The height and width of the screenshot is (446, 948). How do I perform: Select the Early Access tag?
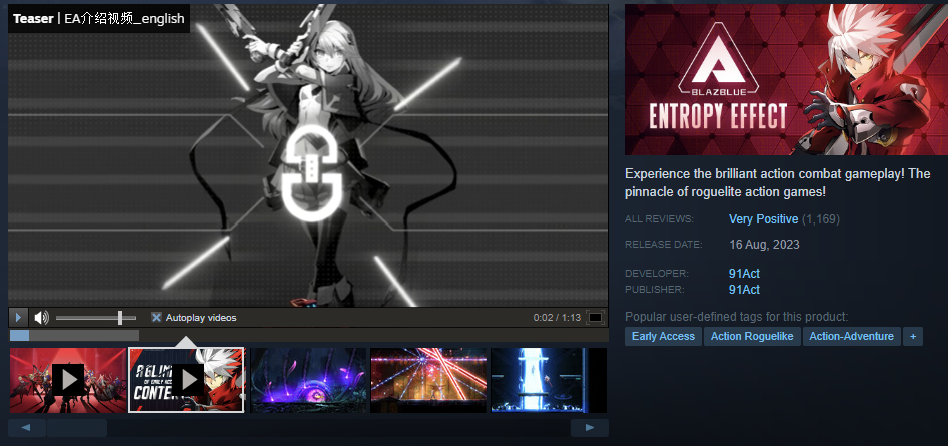point(663,337)
